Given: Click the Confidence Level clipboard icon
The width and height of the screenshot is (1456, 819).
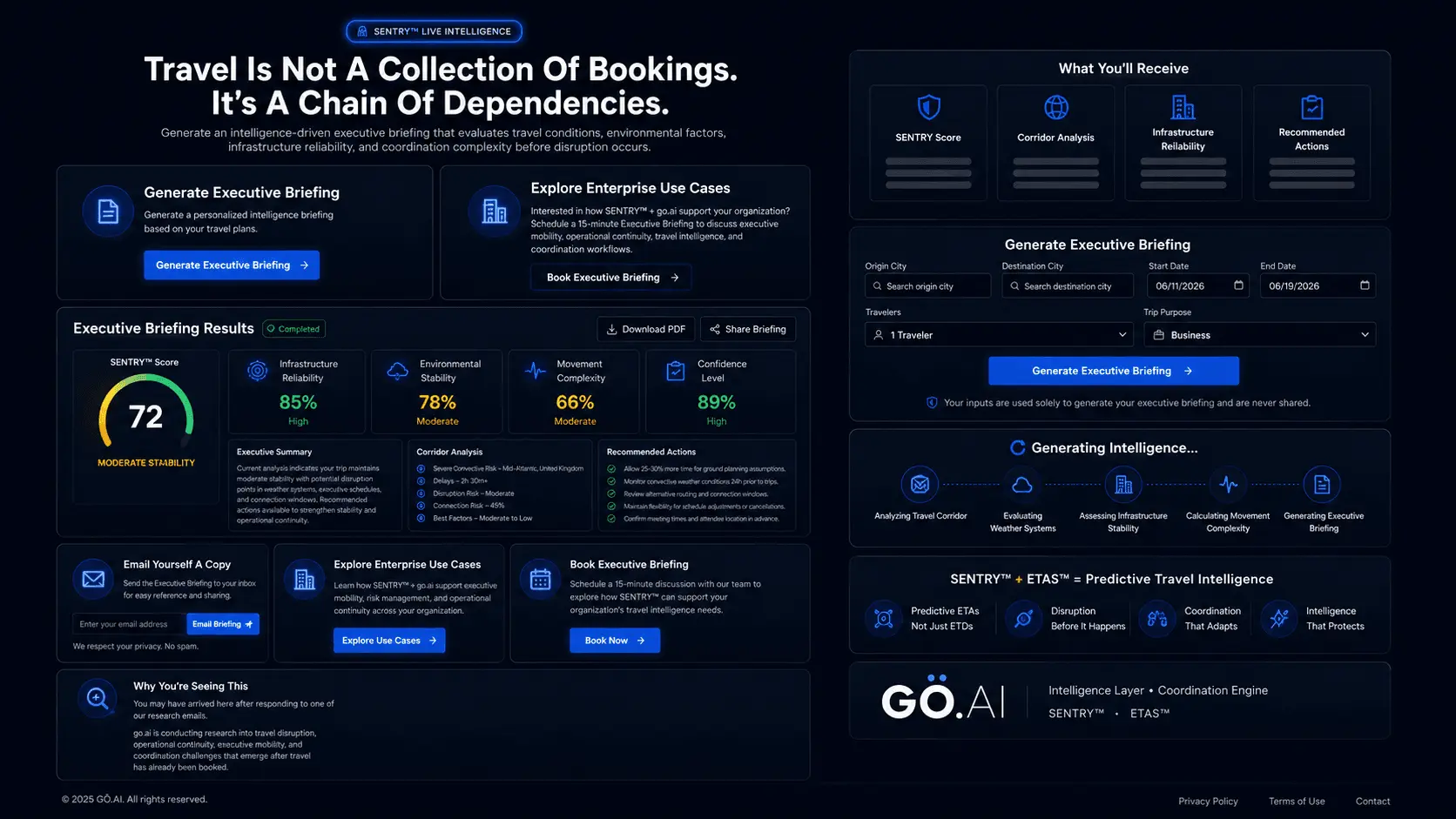Looking at the screenshot, I should (x=675, y=371).
